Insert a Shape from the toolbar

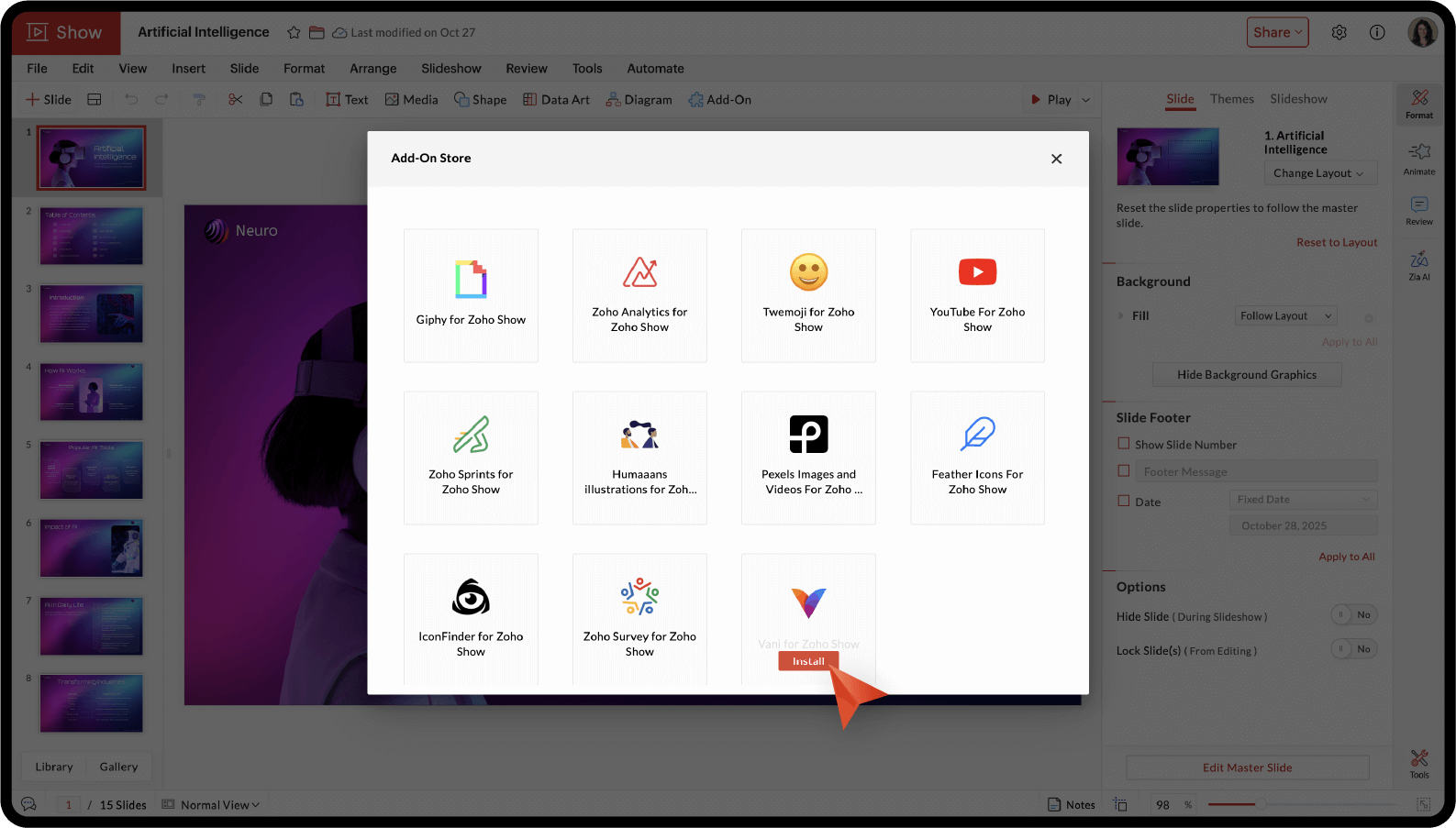480,99
